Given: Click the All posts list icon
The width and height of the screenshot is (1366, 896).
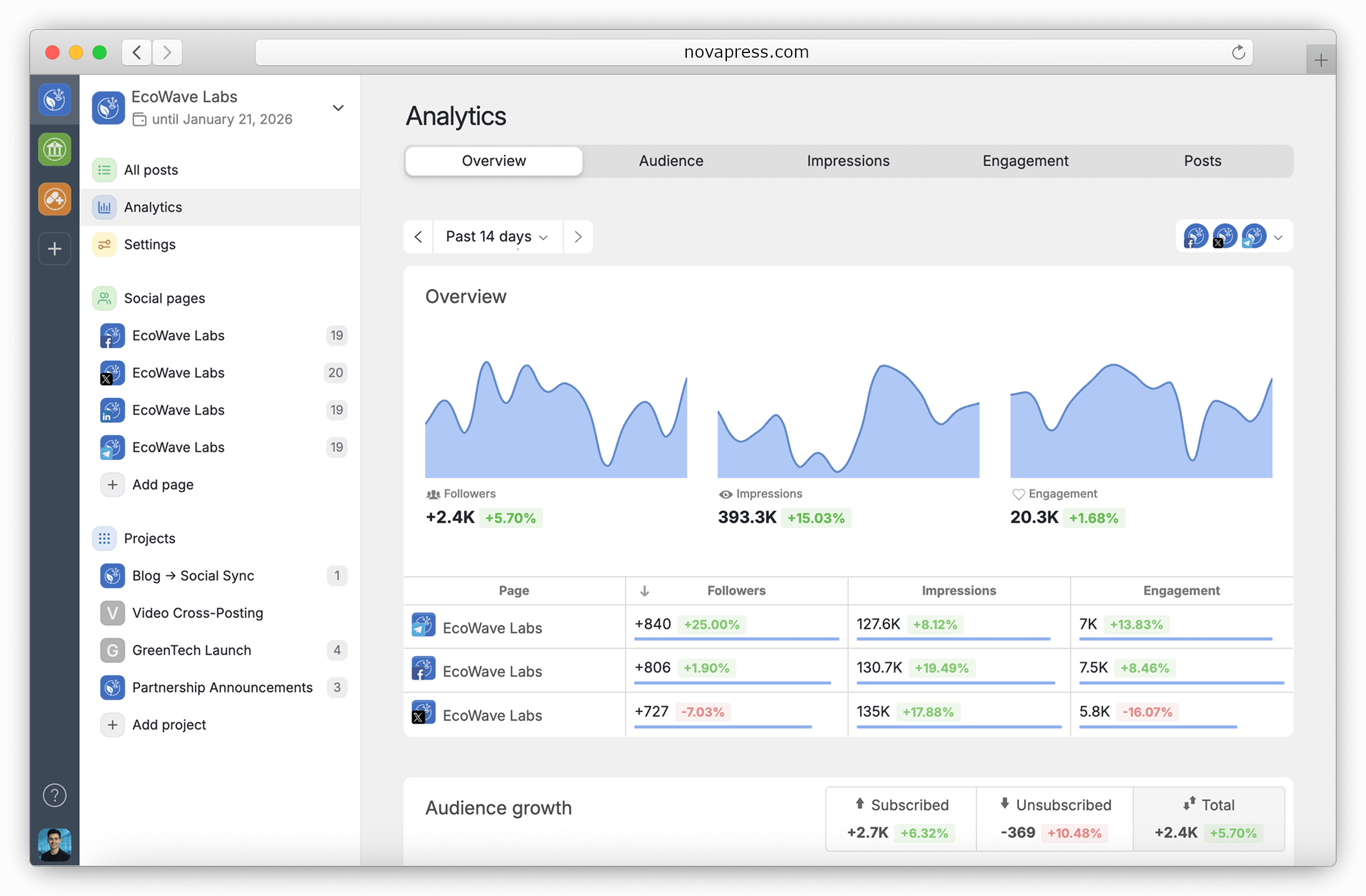Looking at the screenshot, I should (x=104, y=170).
